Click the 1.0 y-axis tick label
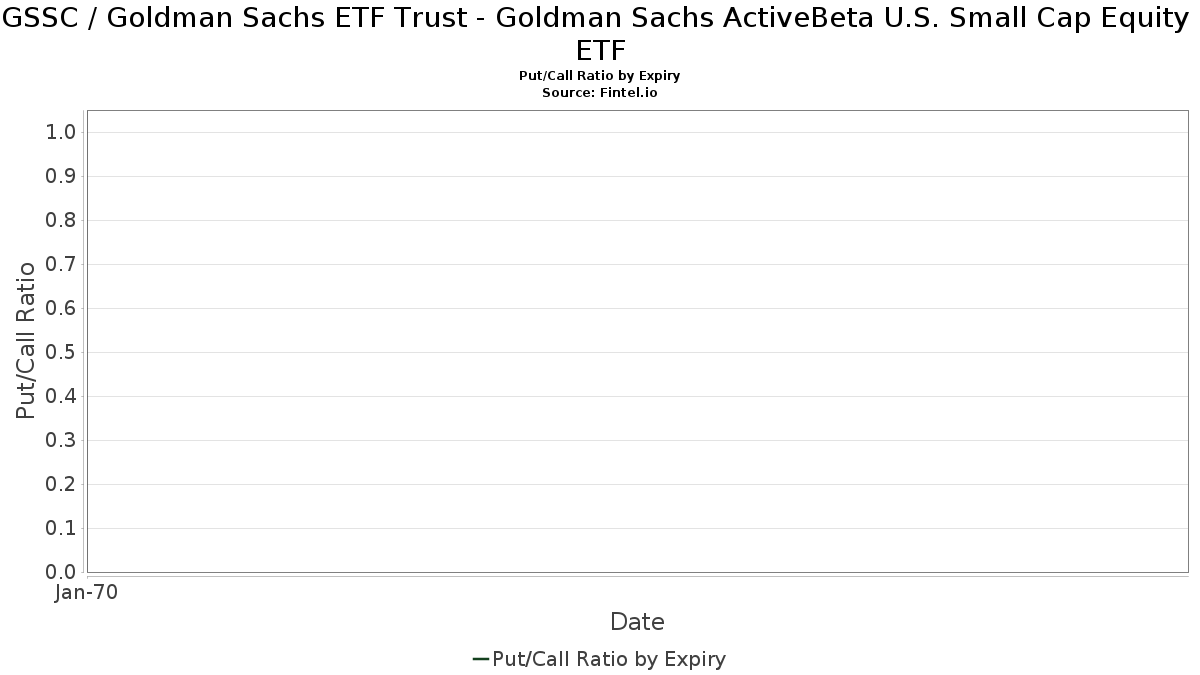1200x675 pixels. pyautogui.click(x=61, y=133)
